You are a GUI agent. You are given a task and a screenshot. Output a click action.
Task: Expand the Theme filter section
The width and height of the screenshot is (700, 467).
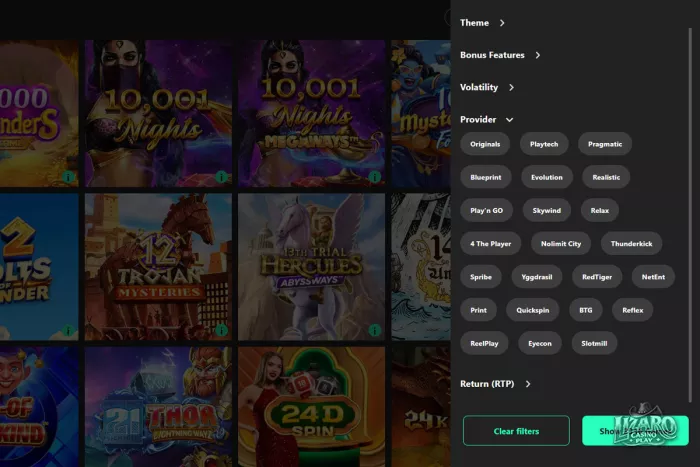point(482,23)
